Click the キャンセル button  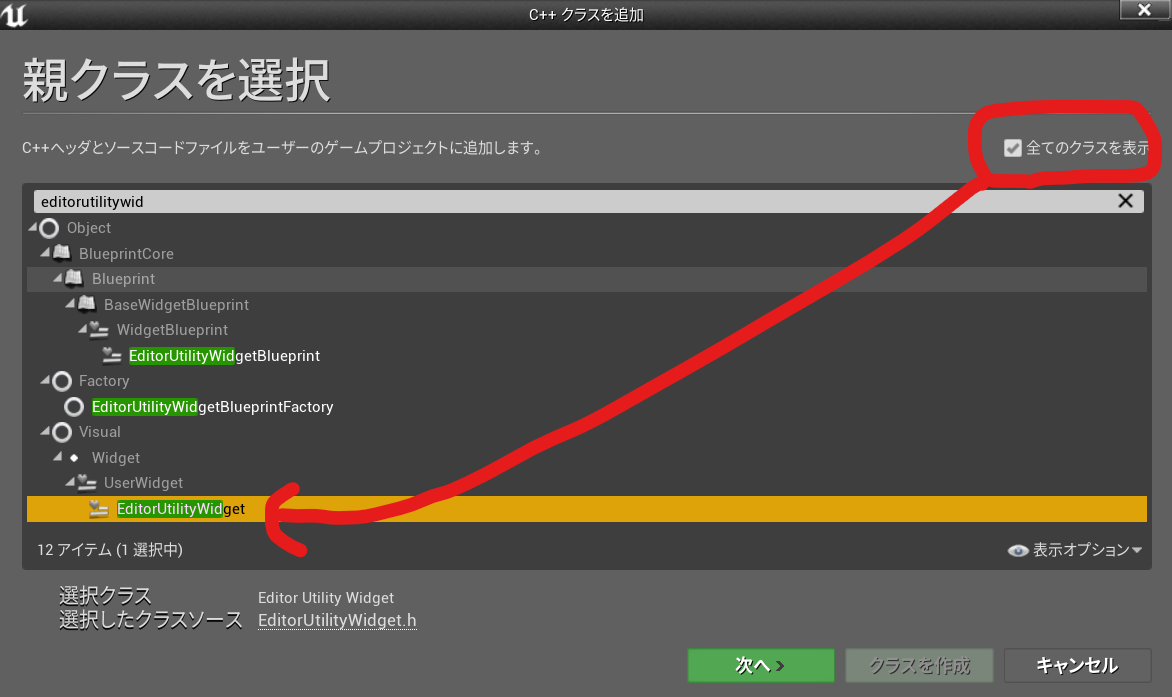pos(1077,665)
